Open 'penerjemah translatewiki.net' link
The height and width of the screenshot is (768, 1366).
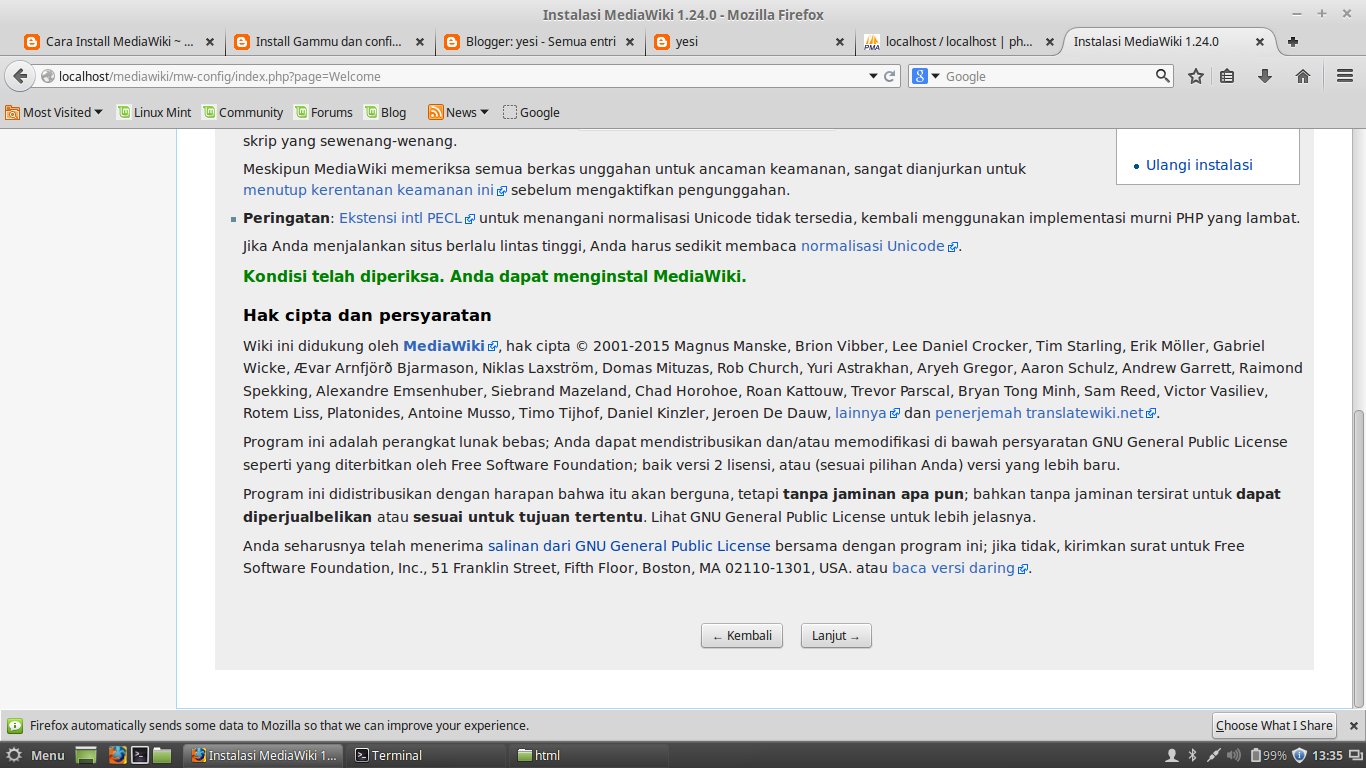click(1045, 413)
